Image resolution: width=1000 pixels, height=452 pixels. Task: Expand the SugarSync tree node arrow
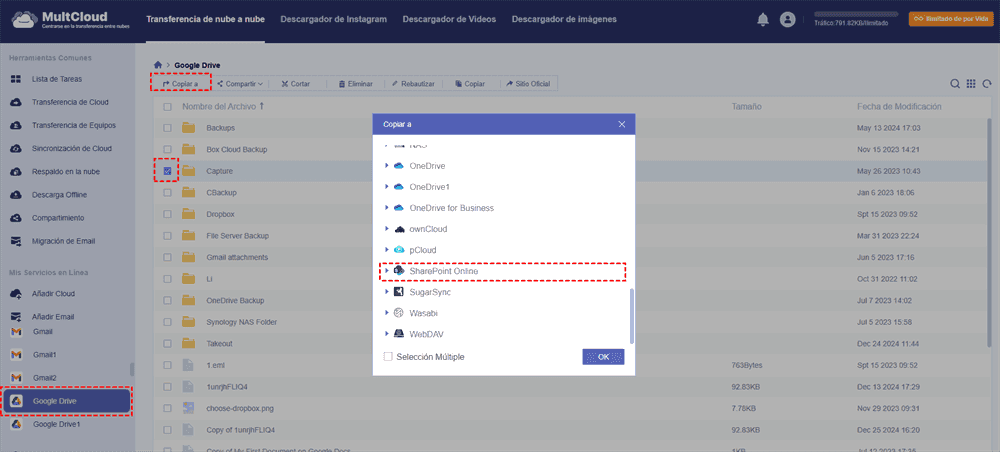click(386, 292)
